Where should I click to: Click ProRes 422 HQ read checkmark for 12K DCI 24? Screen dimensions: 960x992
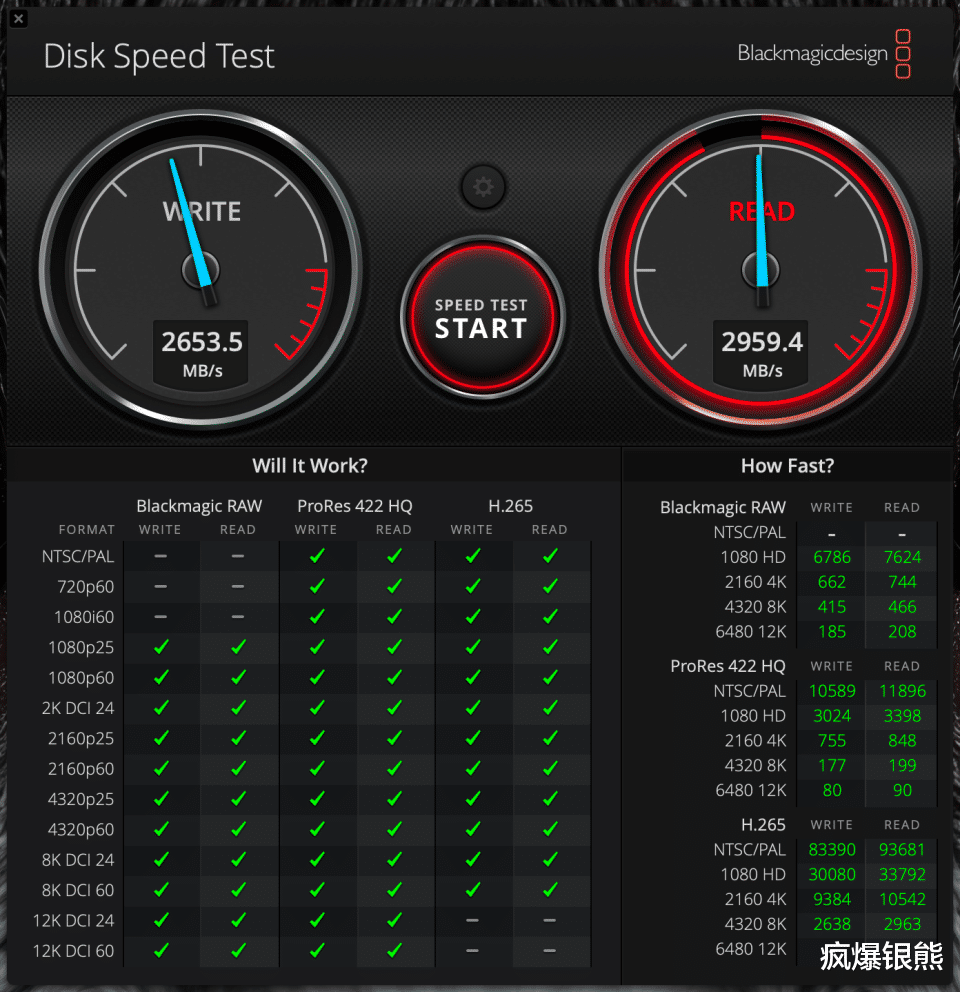pyautogui.click(x=394, y=921)
